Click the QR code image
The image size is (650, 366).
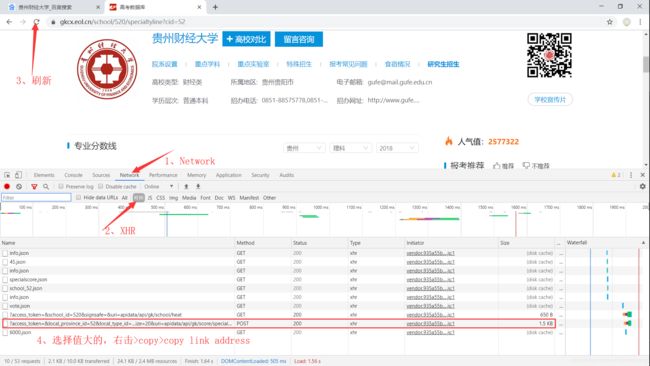pos(549,55)
